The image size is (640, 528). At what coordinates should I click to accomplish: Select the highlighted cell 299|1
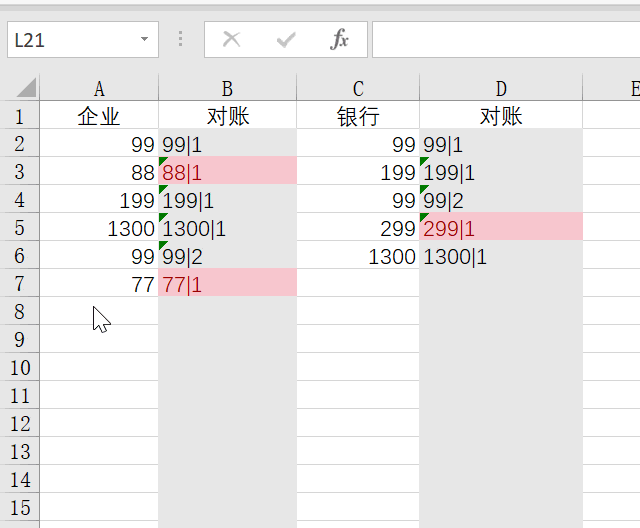point(501,227)
